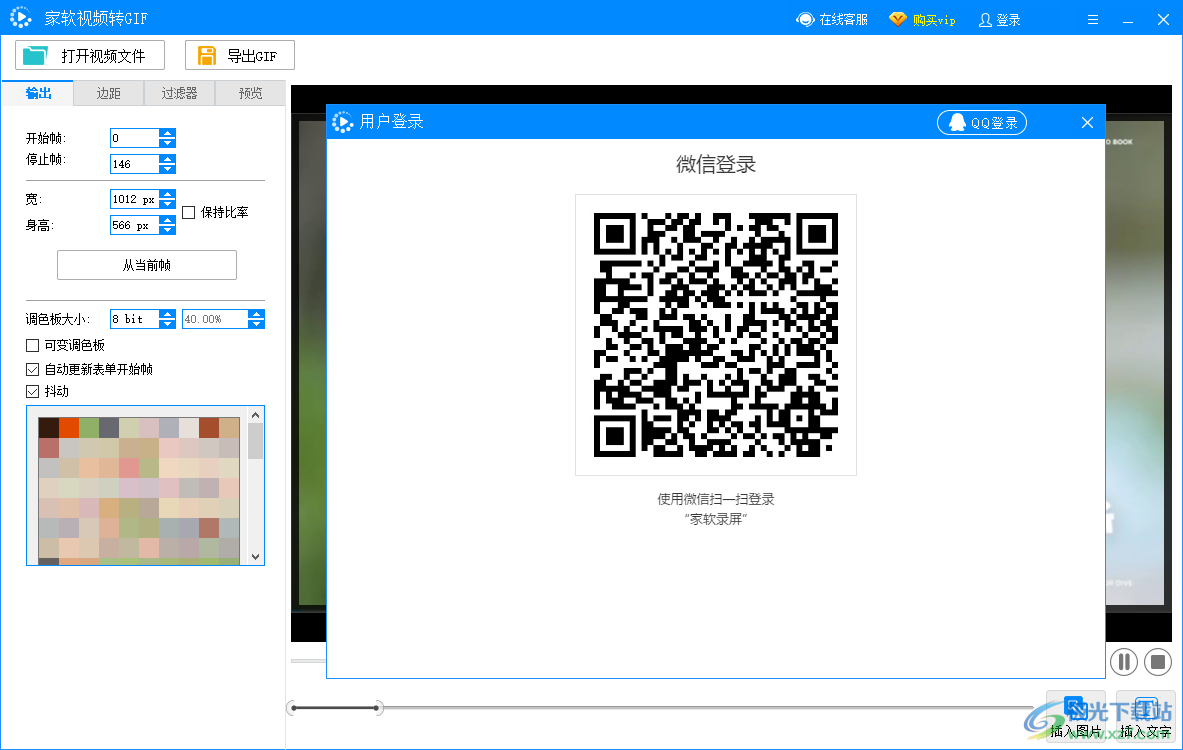1183x750 pixels.
Task: Select the orange swatch in palette
Action: (x=69, y=428)
